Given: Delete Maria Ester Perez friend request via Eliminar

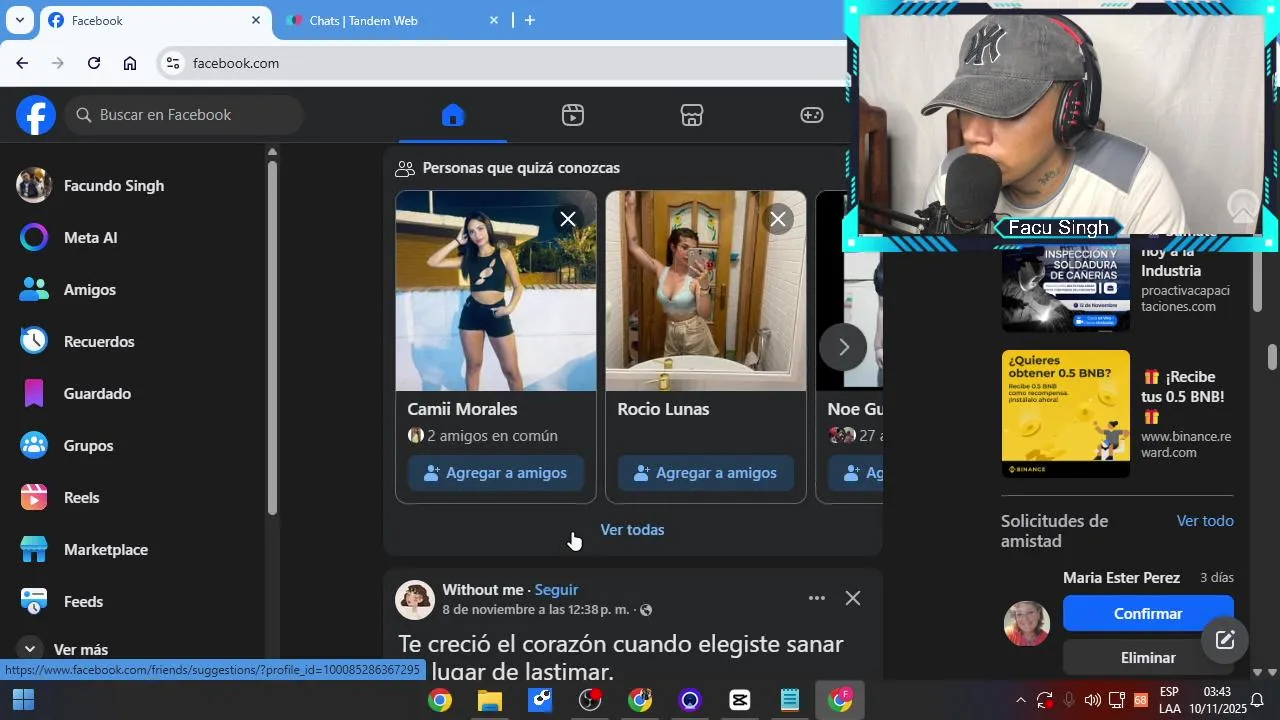Looking at the screenshot, I should (1148, 658).
